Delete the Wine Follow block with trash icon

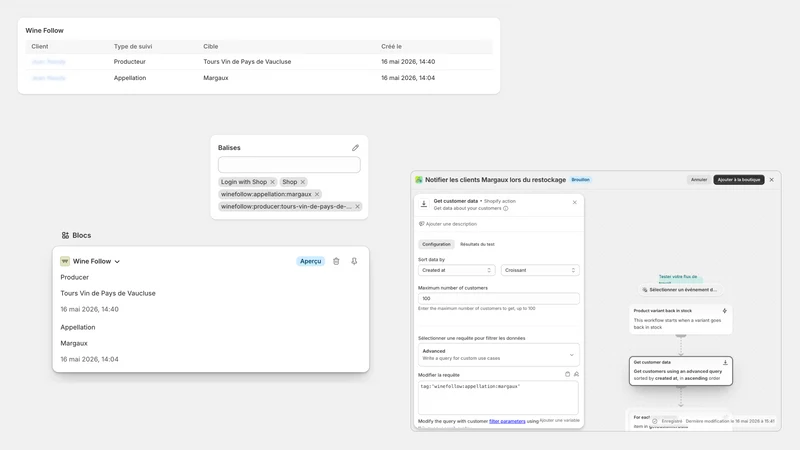click(336, 261)
